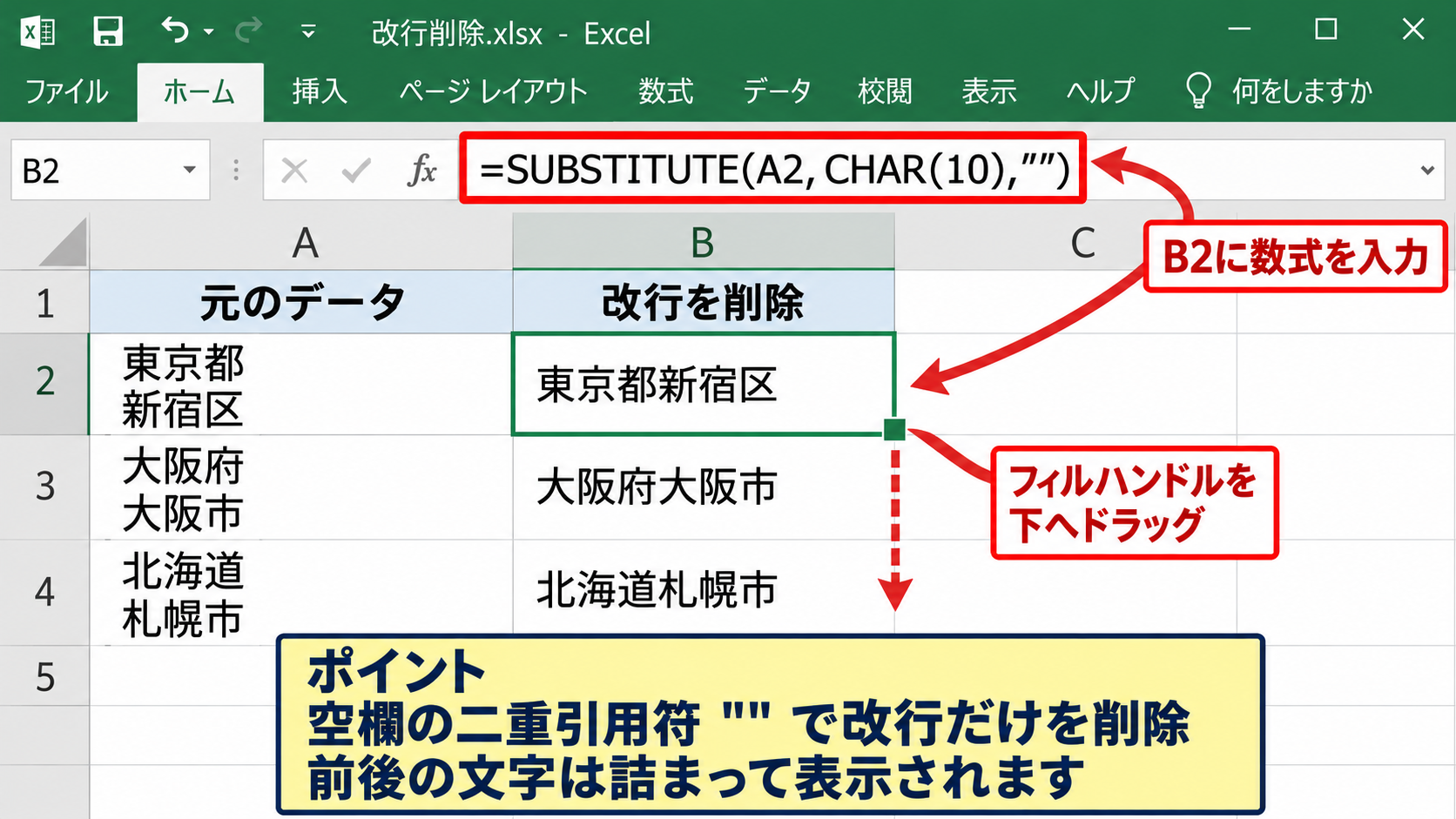Screen dimensions: 1456x819
Task: Select column A header
Action: tap(302, 242)
